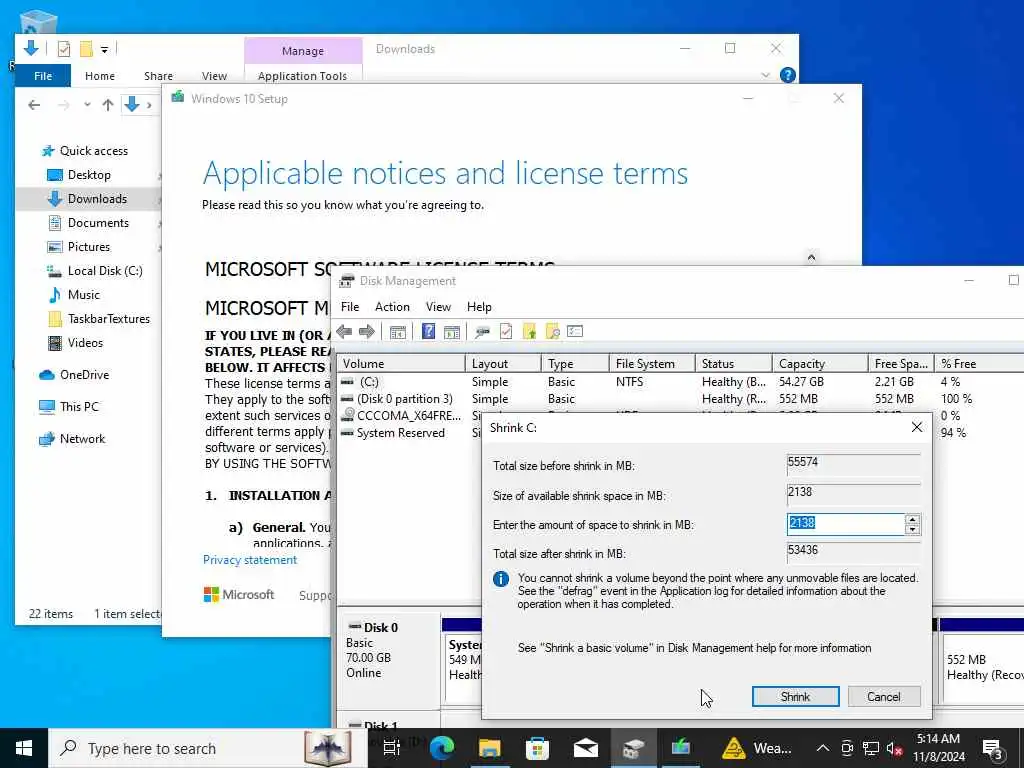This screenshot has width=1024, height=768.
Task: Open the File tab in File Explorer
Action: 42,76
